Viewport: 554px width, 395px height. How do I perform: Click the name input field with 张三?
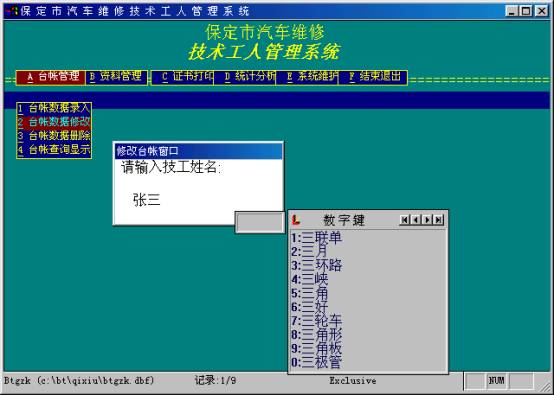[x=198, y=200]
